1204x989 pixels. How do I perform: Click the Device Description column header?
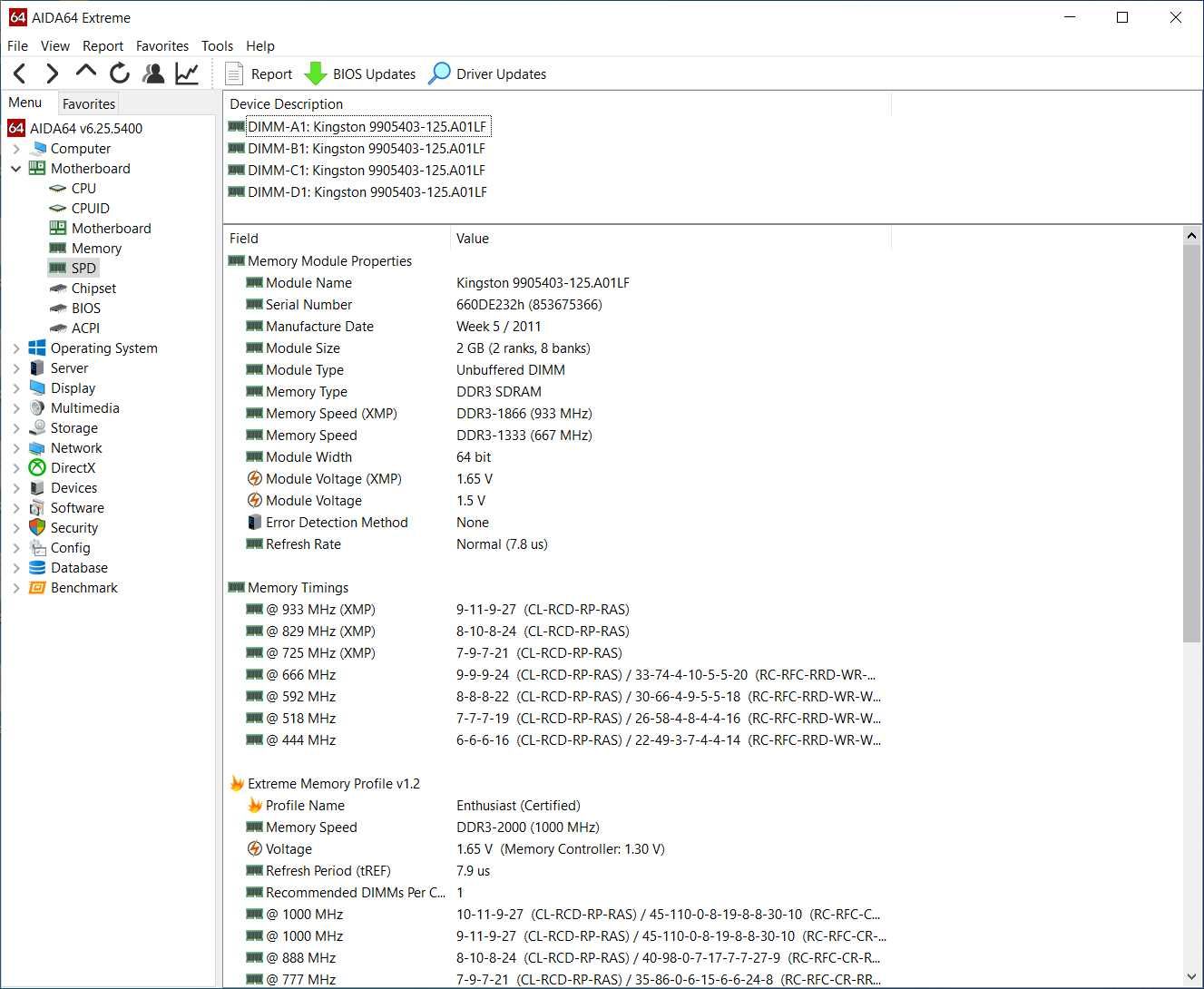[557, 104]
